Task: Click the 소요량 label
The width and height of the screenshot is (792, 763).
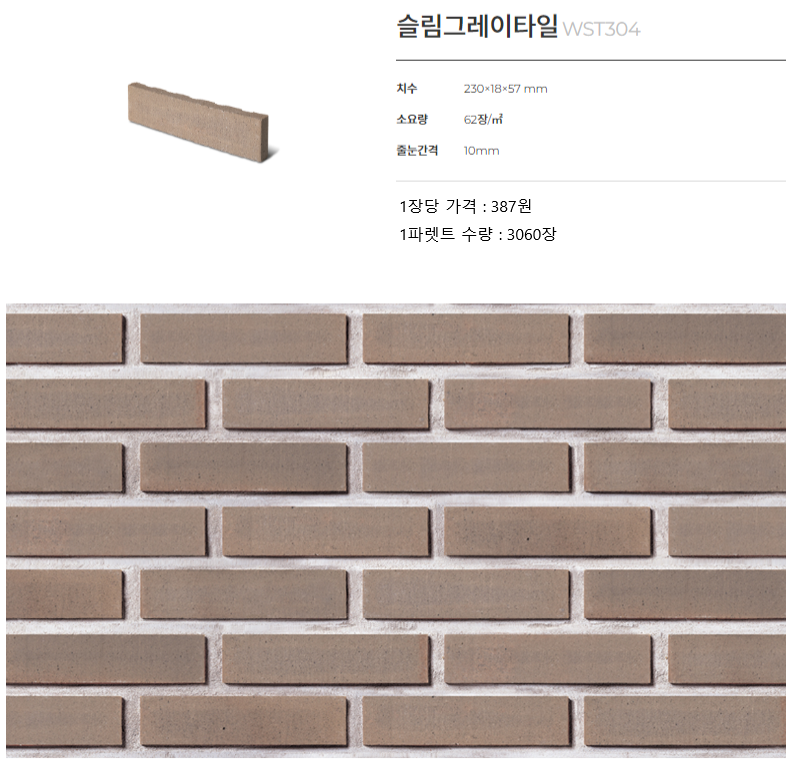Action: coord(412,120)
